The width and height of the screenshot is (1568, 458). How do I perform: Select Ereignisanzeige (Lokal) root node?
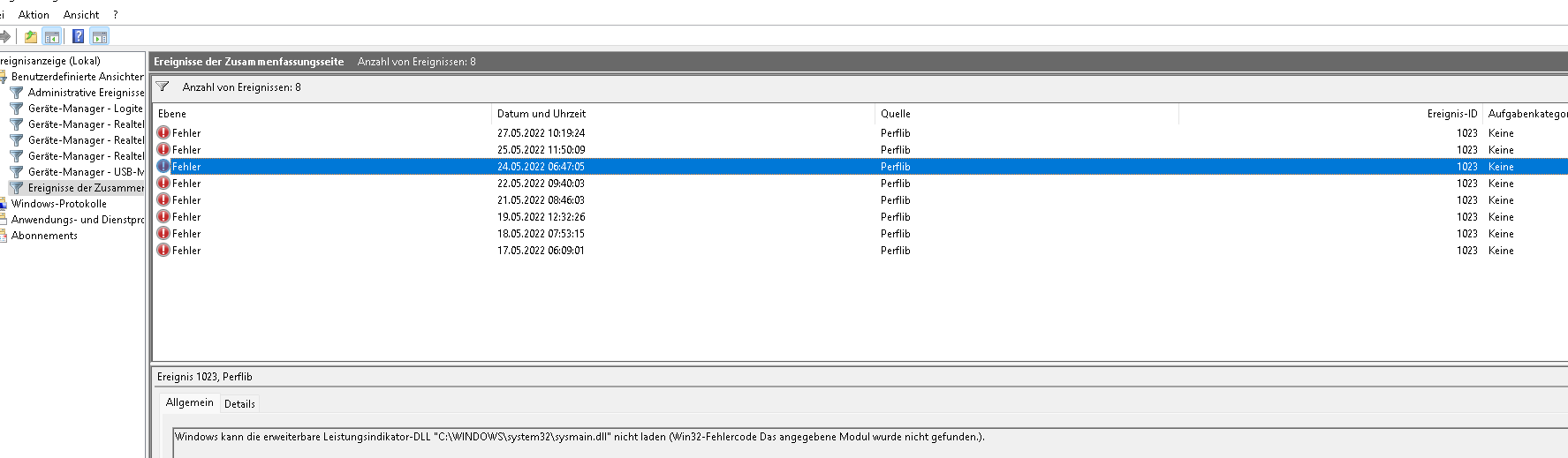50,61
